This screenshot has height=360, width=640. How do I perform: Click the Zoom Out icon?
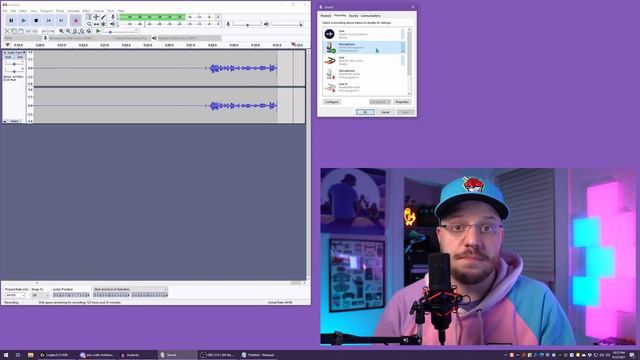click(x=68, y=31)
